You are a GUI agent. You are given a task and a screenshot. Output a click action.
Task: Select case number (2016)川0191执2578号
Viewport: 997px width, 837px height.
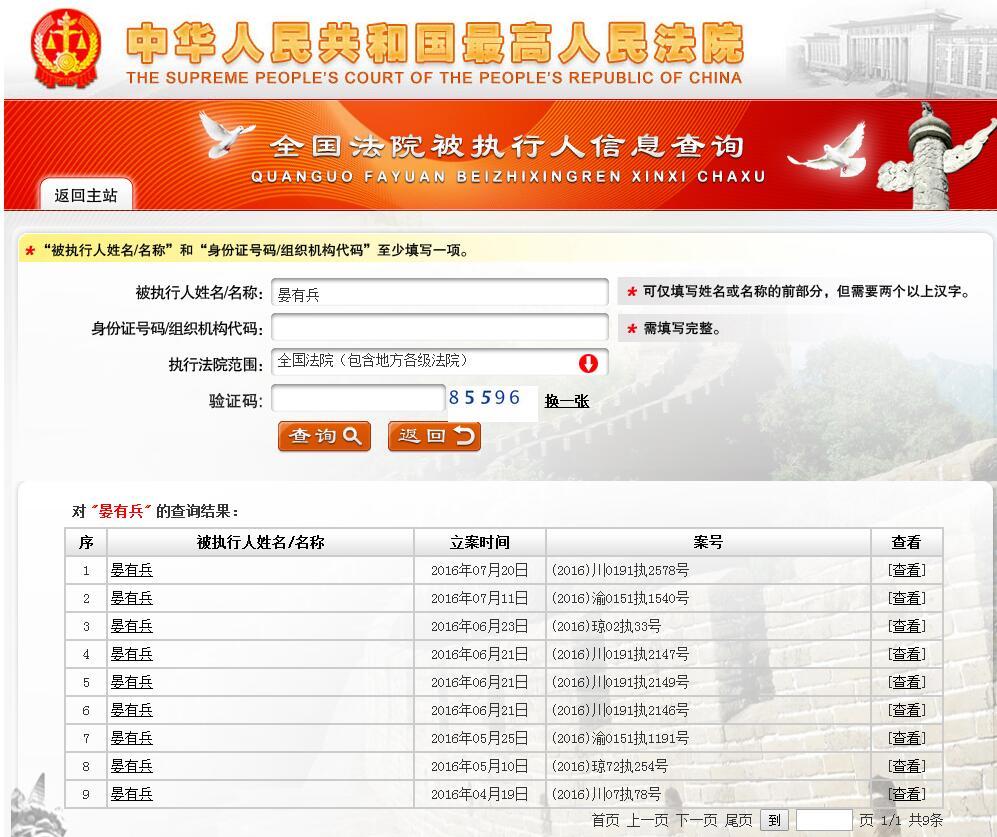click(620, 570)
